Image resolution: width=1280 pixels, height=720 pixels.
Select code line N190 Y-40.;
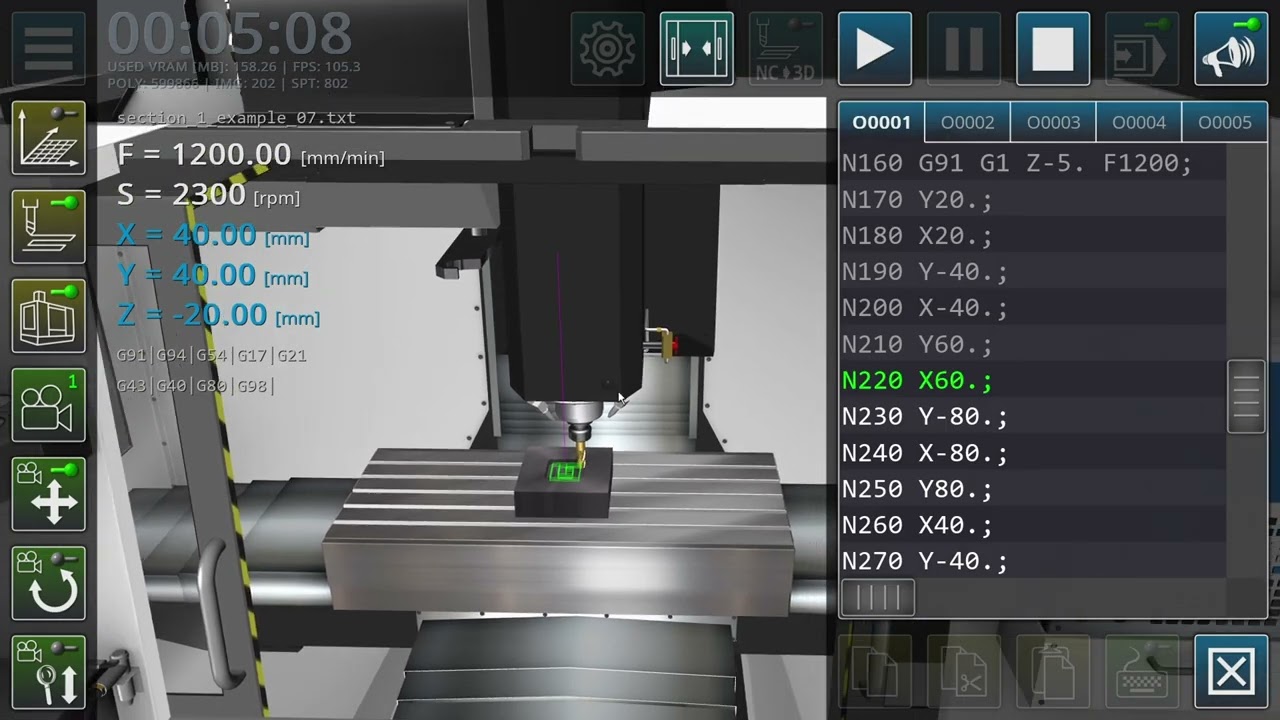tap(1032, 271)
